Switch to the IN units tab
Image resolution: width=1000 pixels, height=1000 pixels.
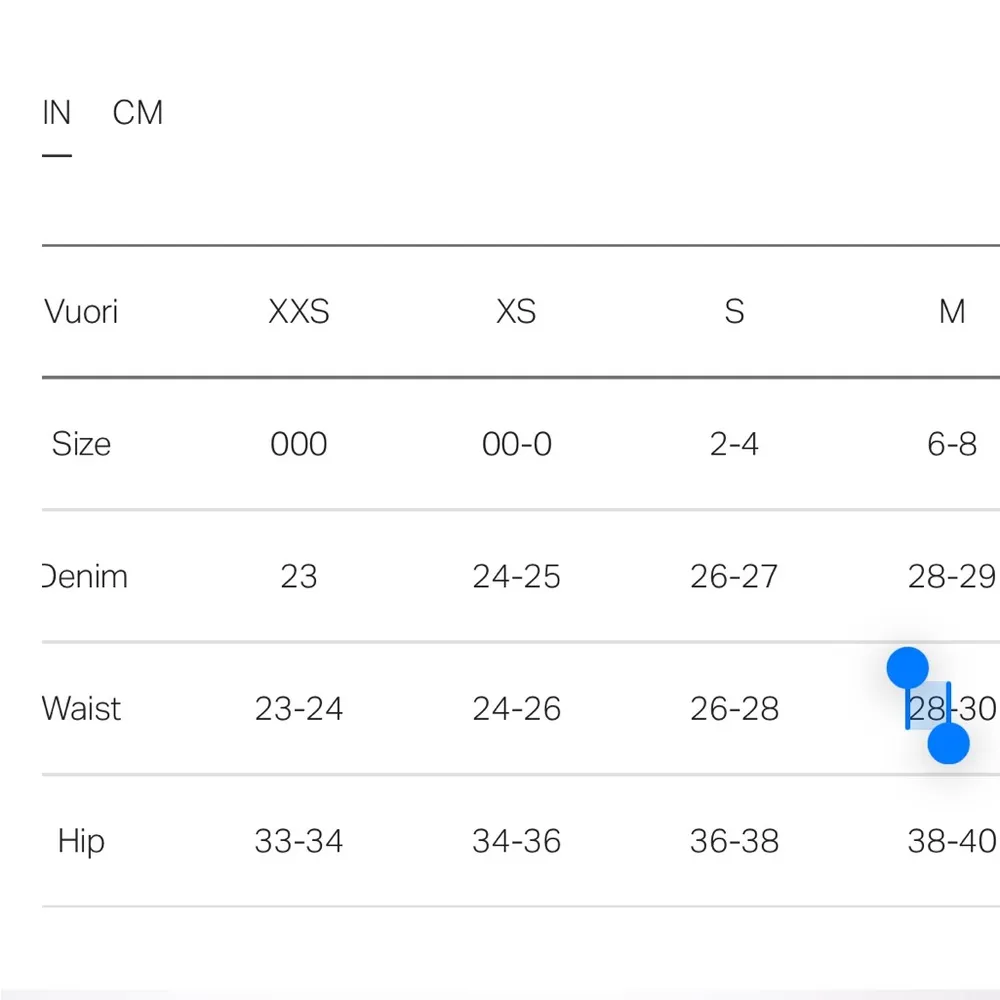(x=57, y=113)
